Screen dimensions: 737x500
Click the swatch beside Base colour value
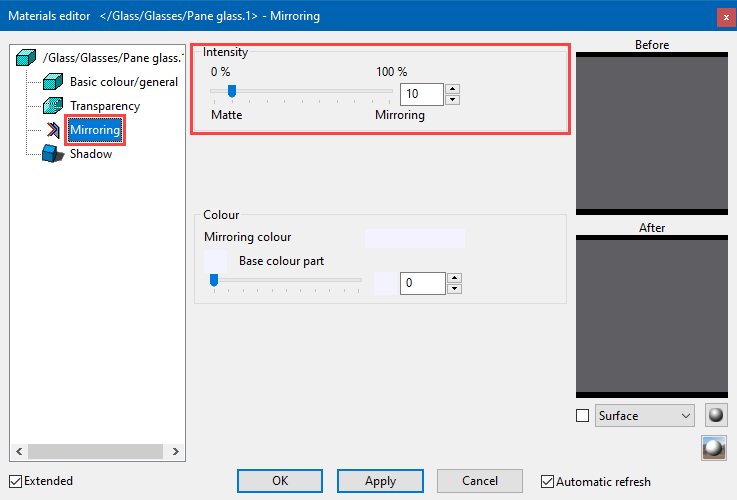[x=385, y=283]
